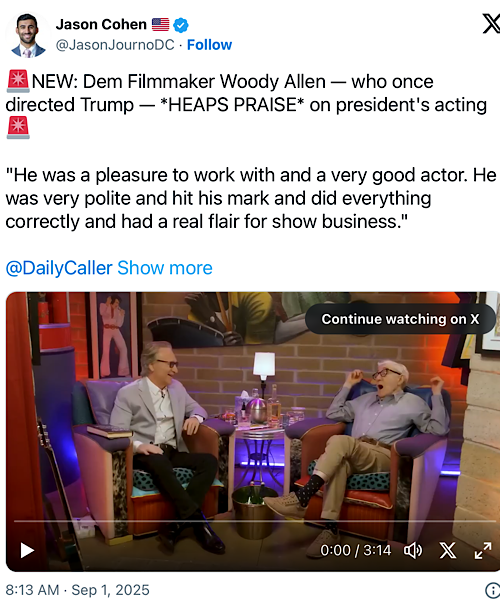The width and height of the screenshot is (500, 600).
Task: Click the Jason Cohen display name
Action: [x=101, y=24]
